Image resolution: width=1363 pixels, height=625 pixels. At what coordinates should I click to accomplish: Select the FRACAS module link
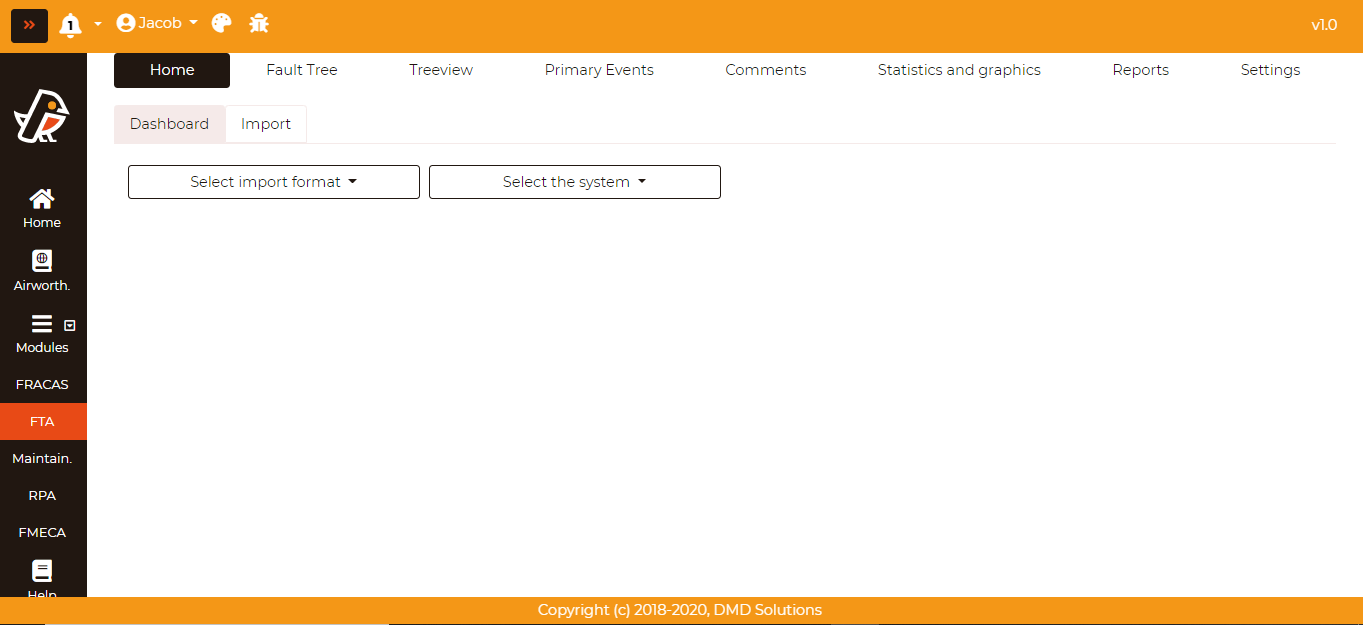pos(42,385)
